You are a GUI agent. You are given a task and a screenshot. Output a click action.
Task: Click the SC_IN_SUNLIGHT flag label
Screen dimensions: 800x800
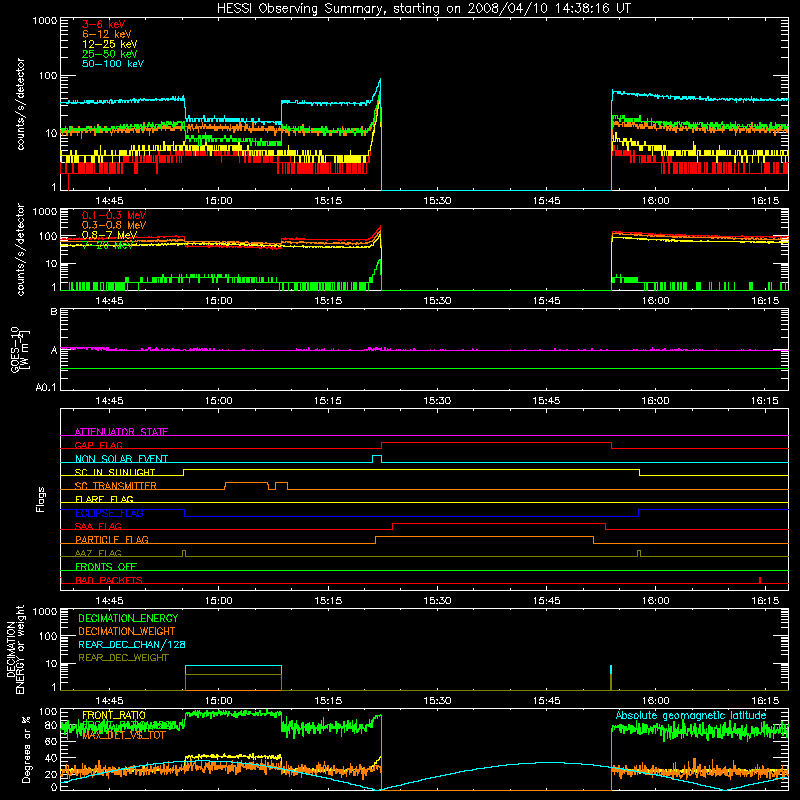pos(115,472)
